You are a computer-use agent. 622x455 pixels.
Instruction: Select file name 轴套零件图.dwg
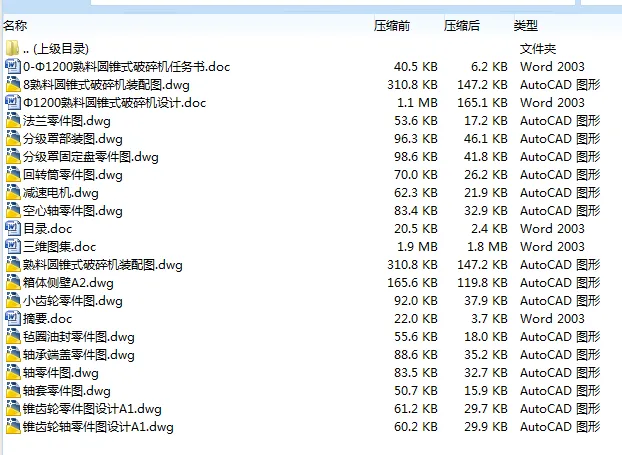pyautogui.click(x=67, y=391)
